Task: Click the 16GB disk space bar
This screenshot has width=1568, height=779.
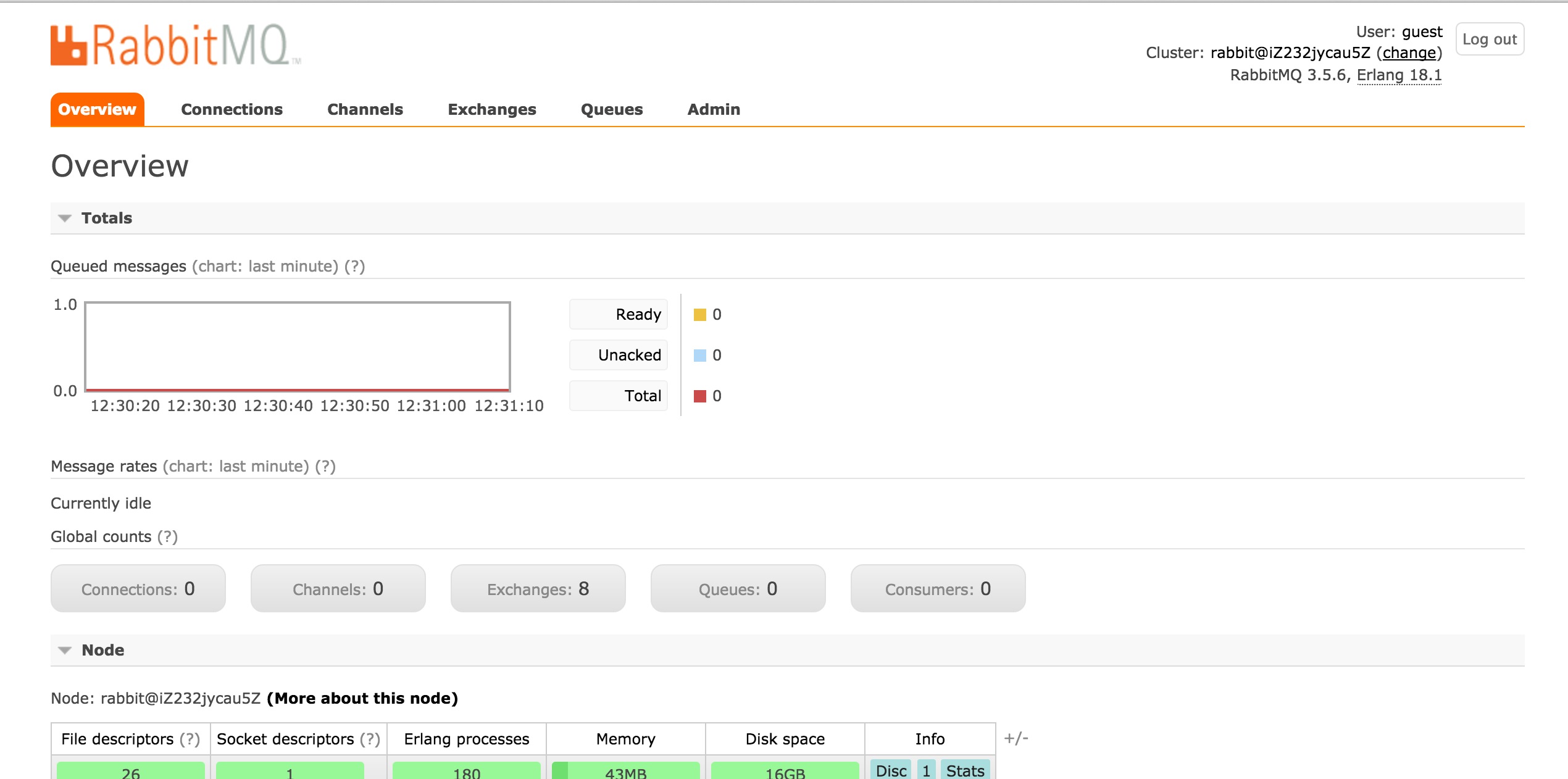Action: tap(785, 770)
